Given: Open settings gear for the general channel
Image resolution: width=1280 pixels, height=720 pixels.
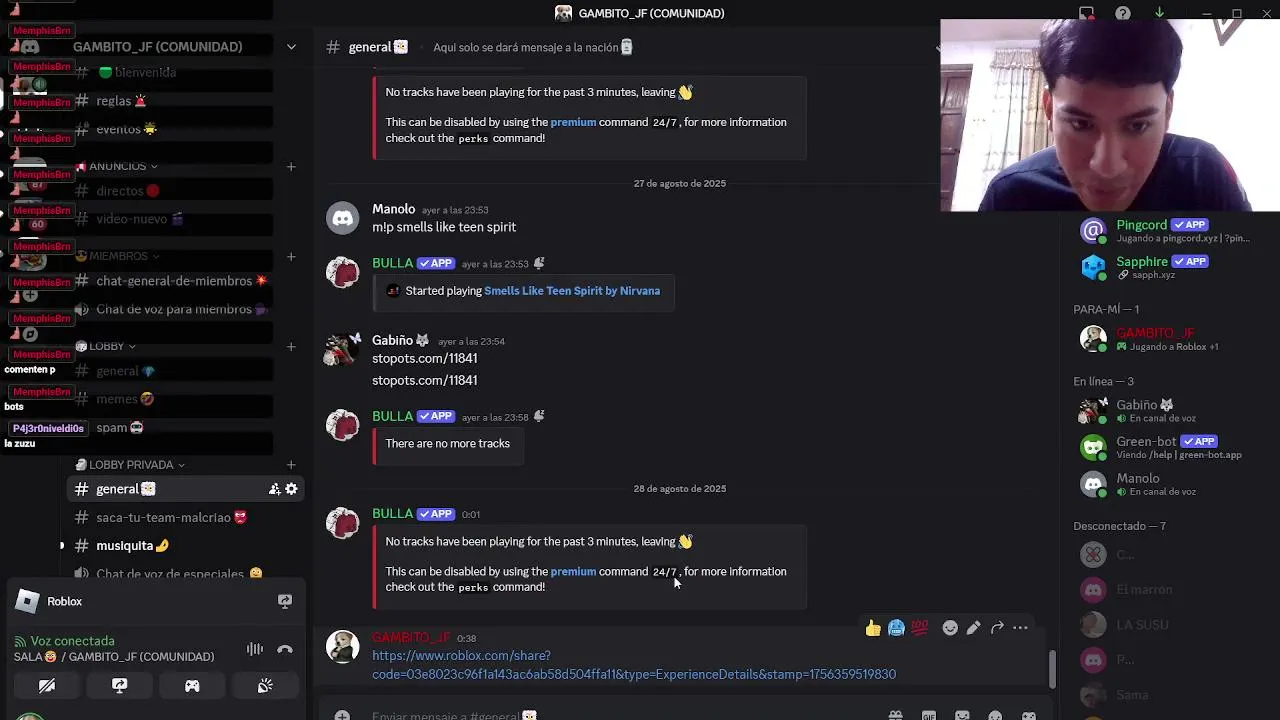Looking at the screenshot, I should (x=291, y=489).
